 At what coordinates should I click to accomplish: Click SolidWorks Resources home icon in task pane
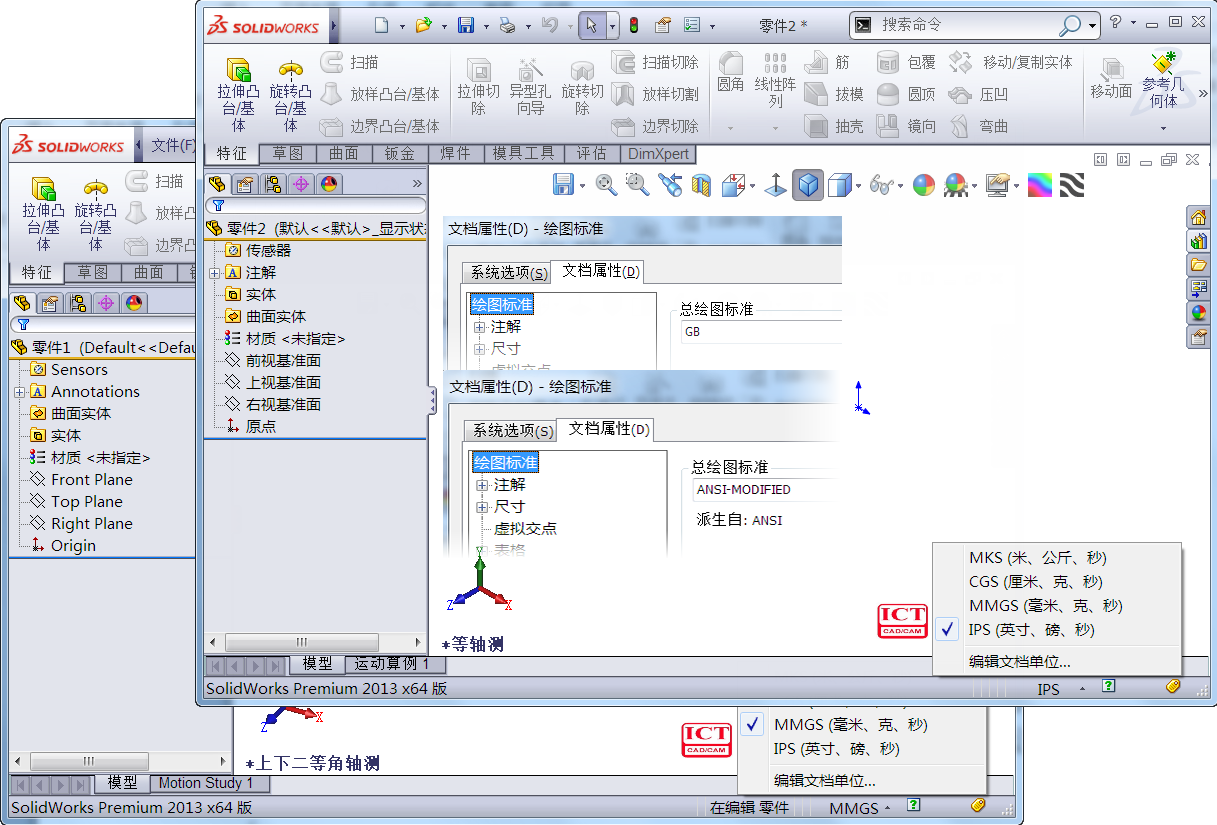click(1198, 218)
